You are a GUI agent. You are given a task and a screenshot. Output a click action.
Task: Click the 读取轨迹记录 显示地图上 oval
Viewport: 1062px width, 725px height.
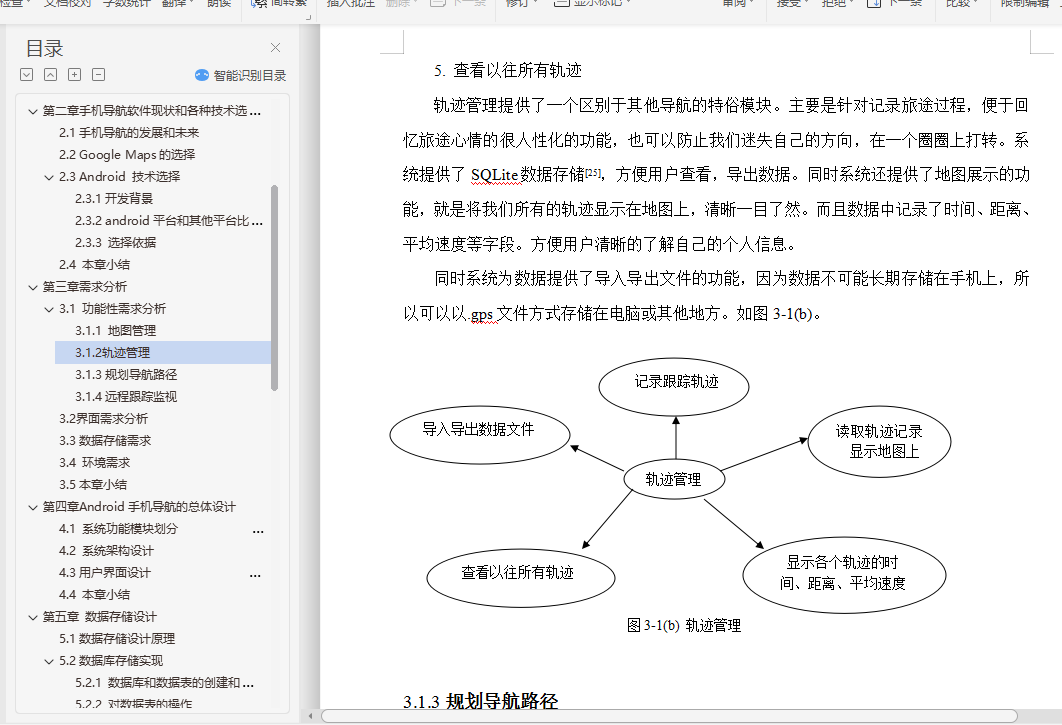(x=879, y=442)
